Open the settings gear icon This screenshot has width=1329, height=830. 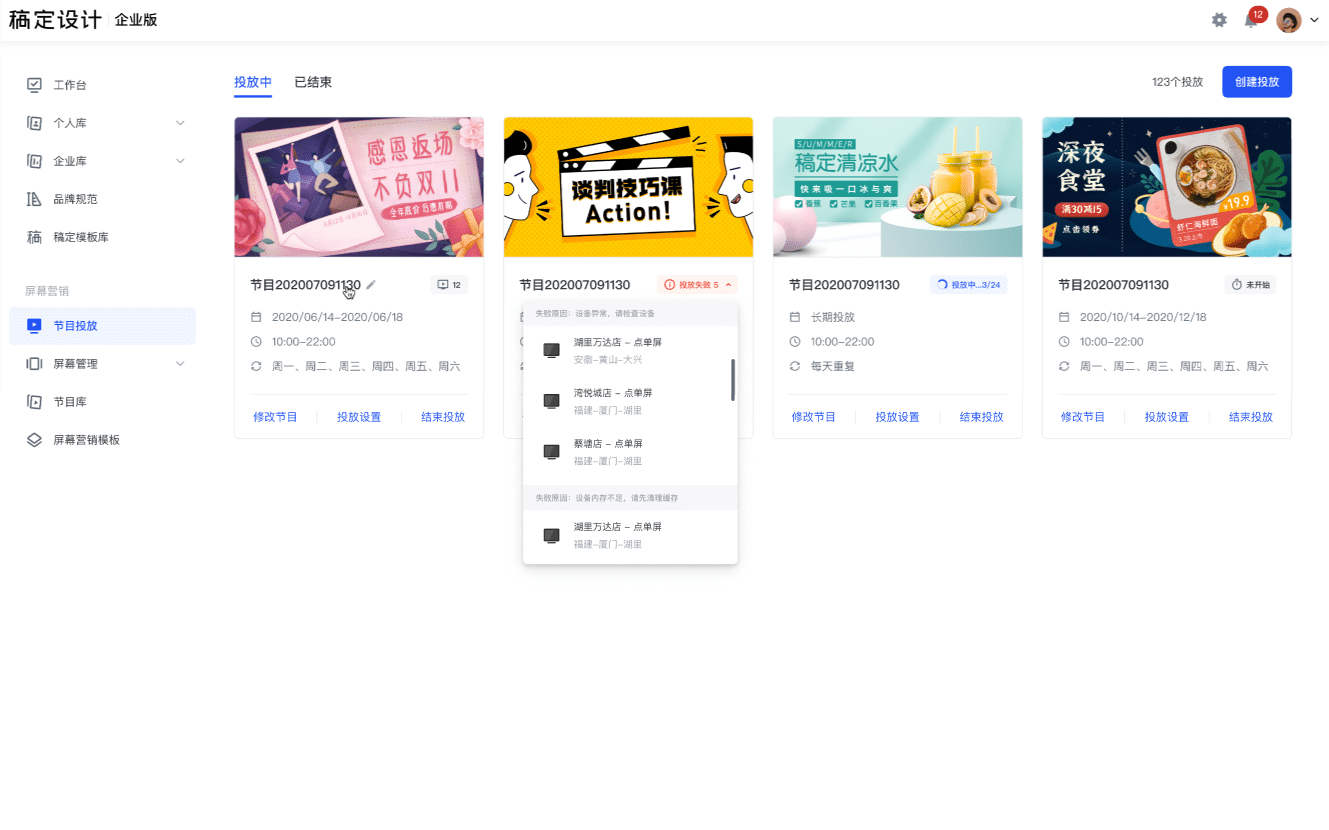1219,20
